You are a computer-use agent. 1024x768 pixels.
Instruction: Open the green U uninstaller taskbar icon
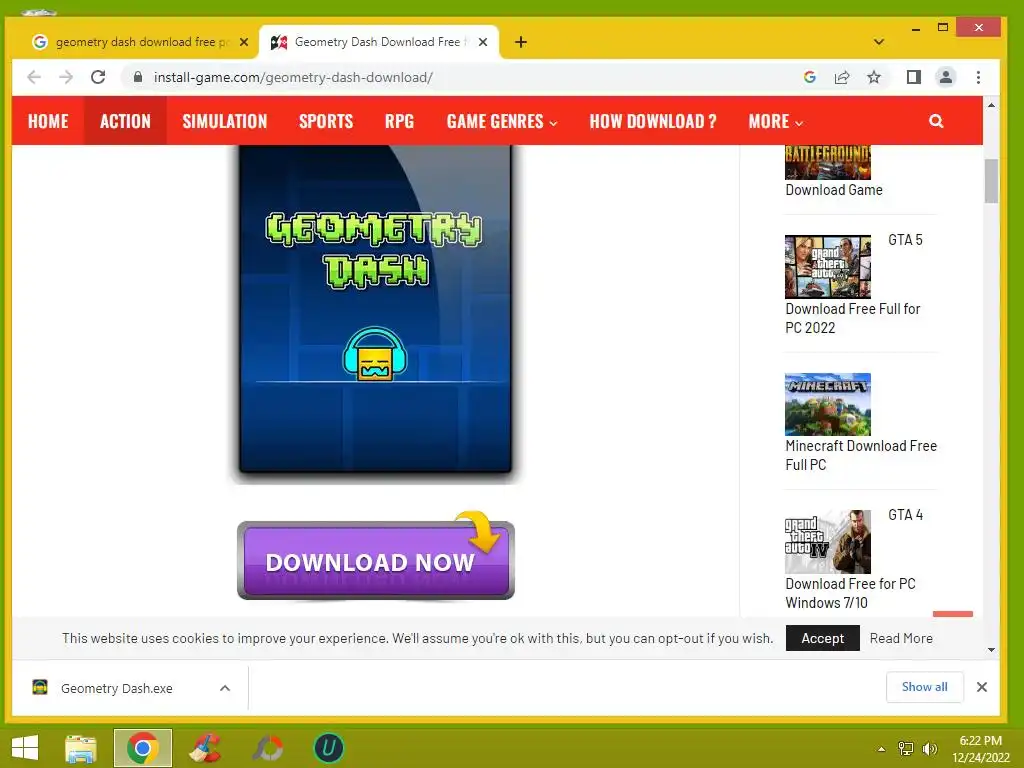tap(328, 748)
